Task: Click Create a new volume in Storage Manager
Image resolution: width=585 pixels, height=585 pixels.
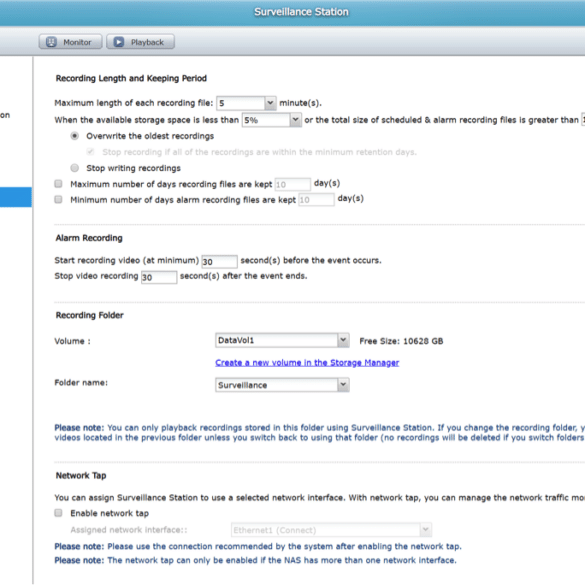Action: 307,363
